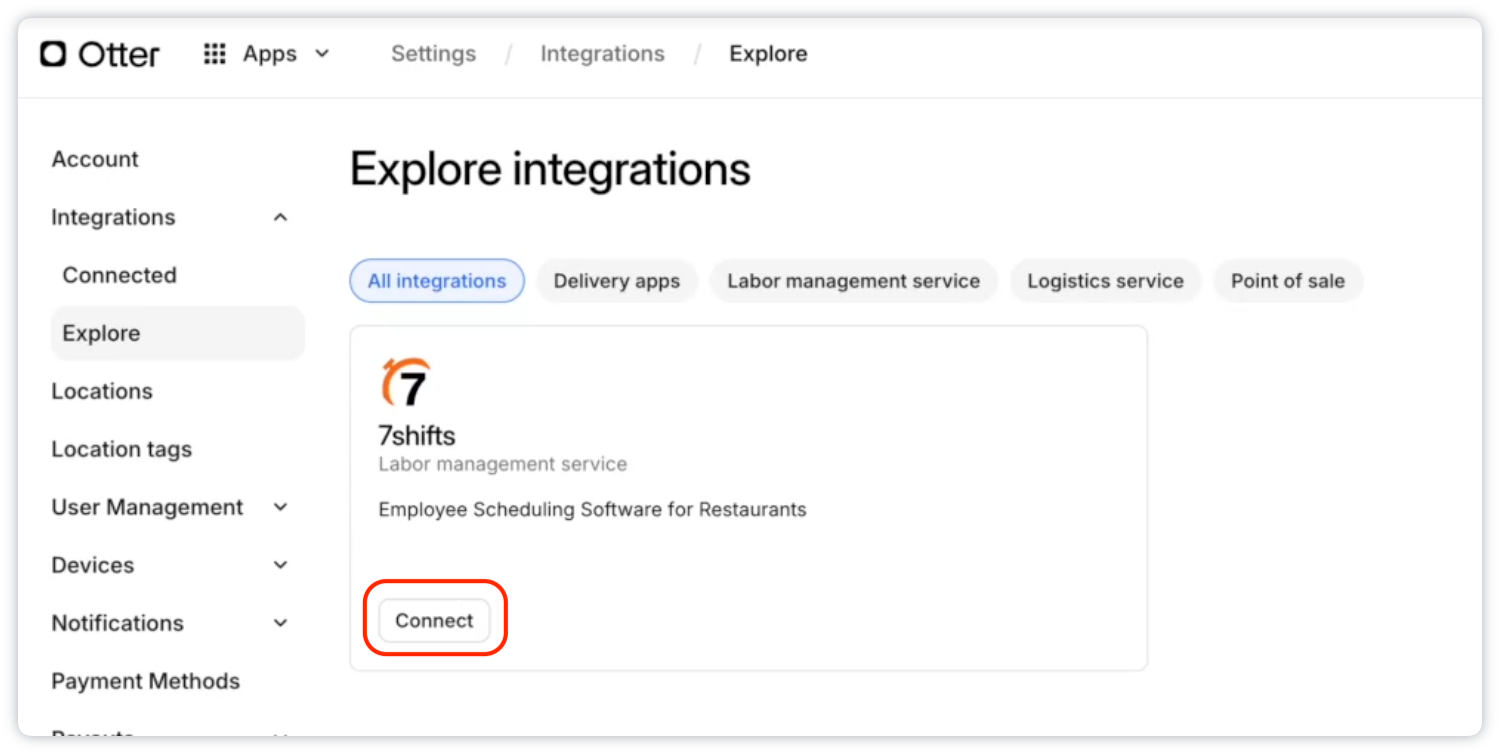Click the Notifications sidebar label
The width and height of the screenshot is (1500, 754).
tap(118, 624)
